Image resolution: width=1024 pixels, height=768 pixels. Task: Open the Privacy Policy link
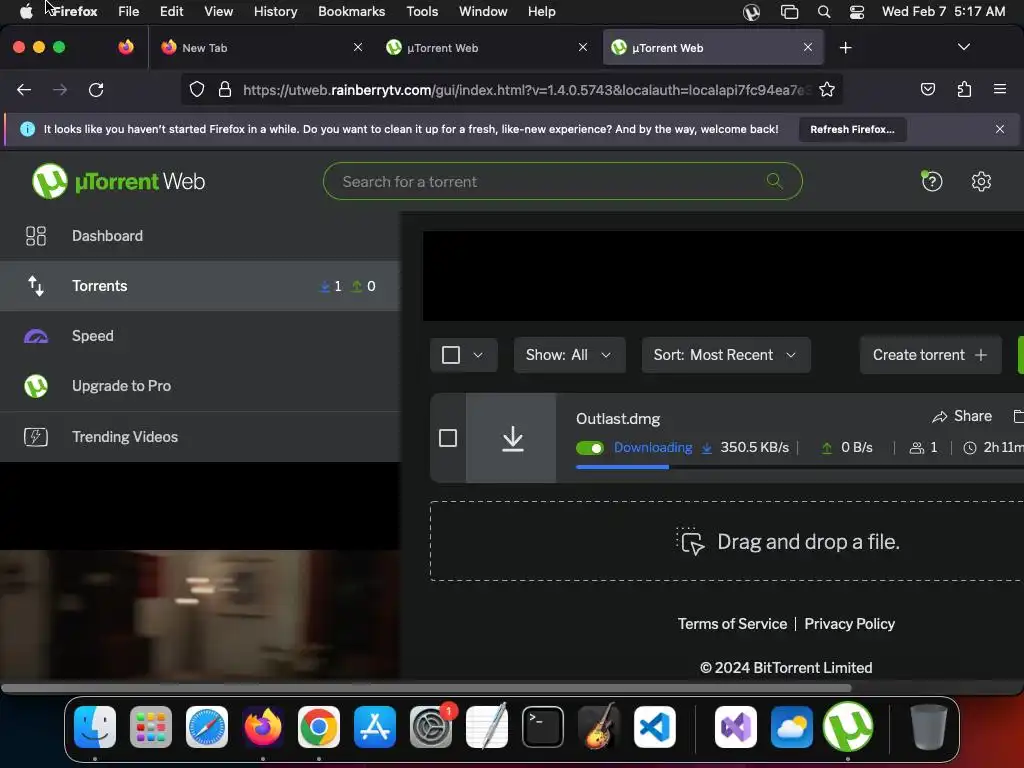(x=849, y=624)
